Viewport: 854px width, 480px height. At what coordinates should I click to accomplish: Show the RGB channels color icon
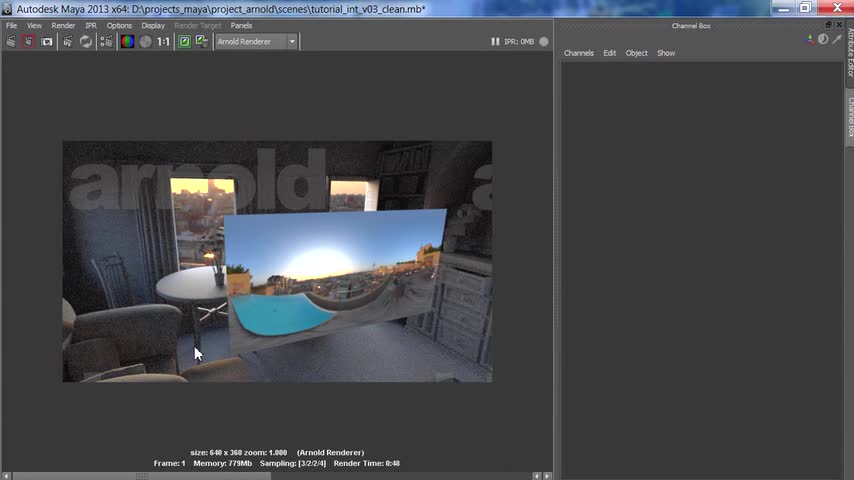[x=127, y=41]
